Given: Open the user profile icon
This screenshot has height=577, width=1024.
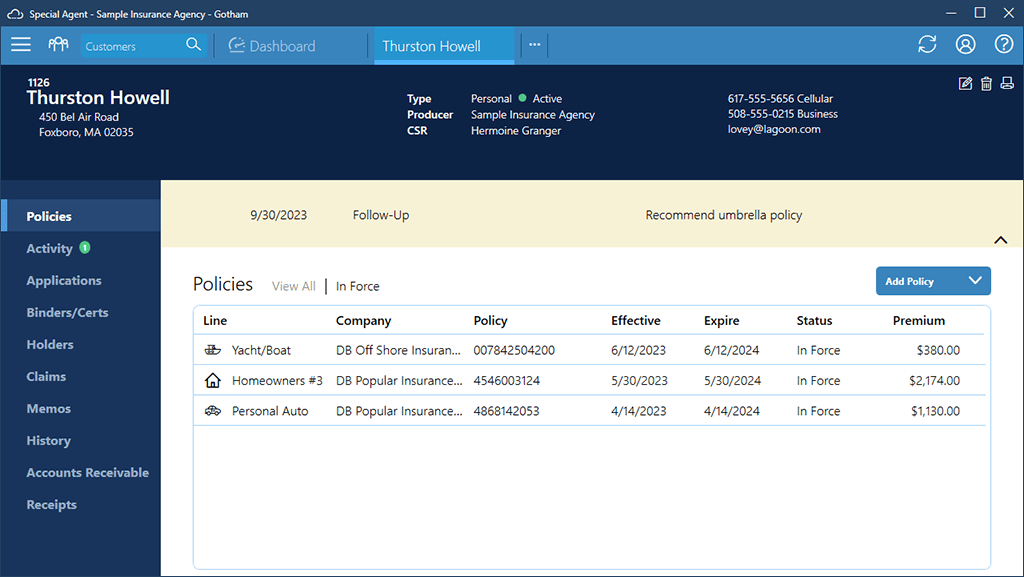Looking at the screenshot, I should click(x=965, y=45).
